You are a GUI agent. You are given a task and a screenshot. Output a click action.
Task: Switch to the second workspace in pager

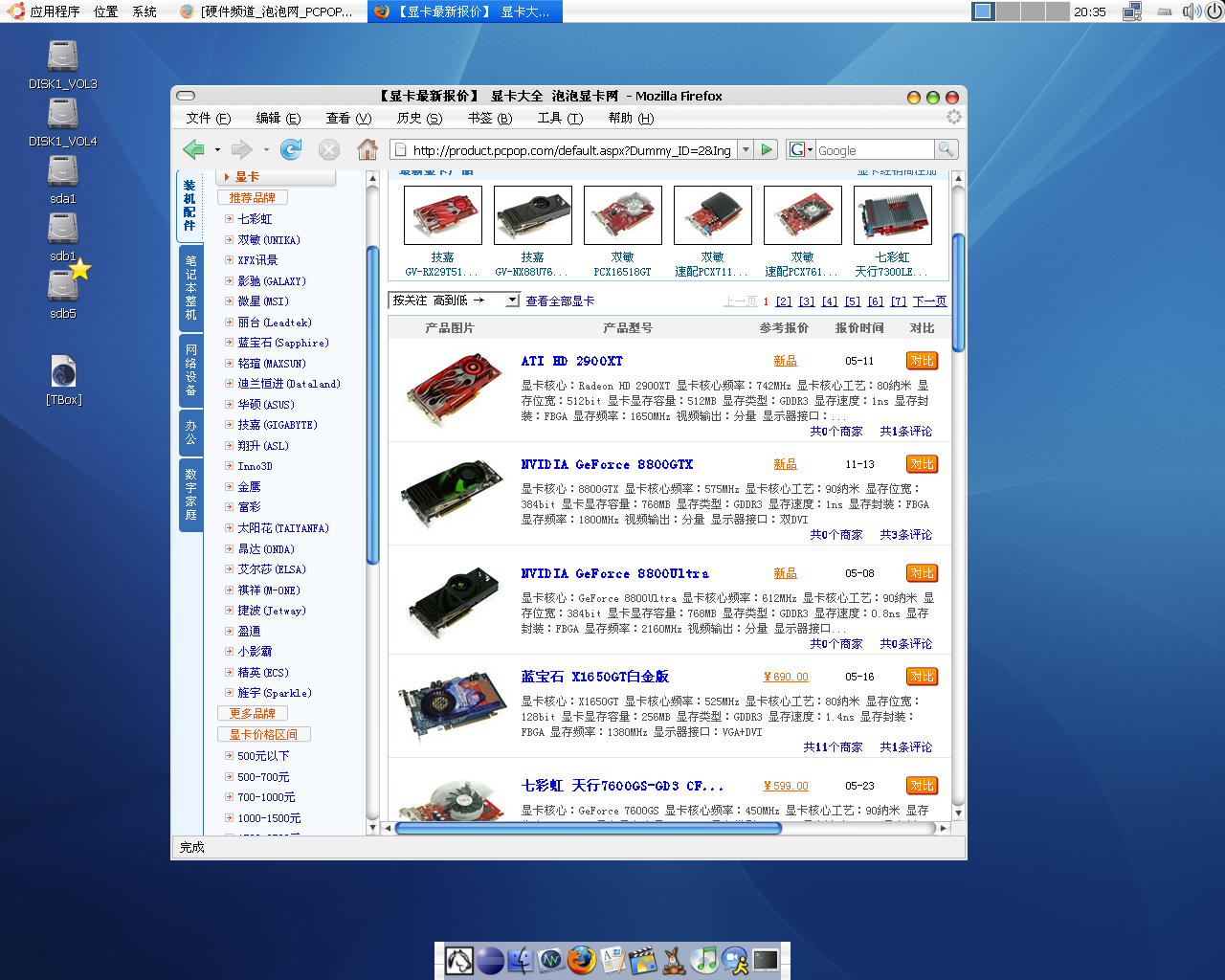(1008, 11)
